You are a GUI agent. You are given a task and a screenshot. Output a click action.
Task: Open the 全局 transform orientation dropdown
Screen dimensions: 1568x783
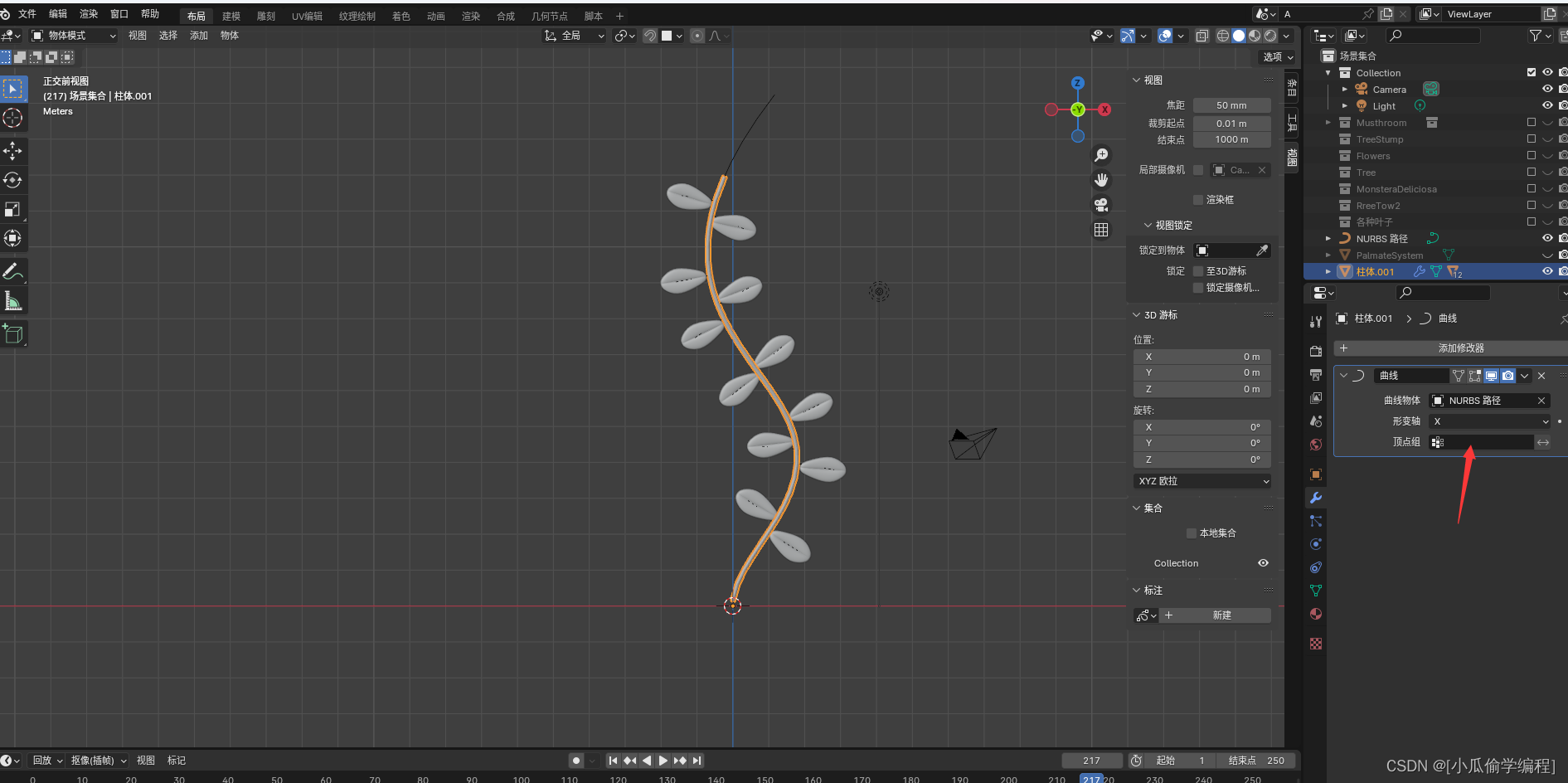tap(575, 36)
